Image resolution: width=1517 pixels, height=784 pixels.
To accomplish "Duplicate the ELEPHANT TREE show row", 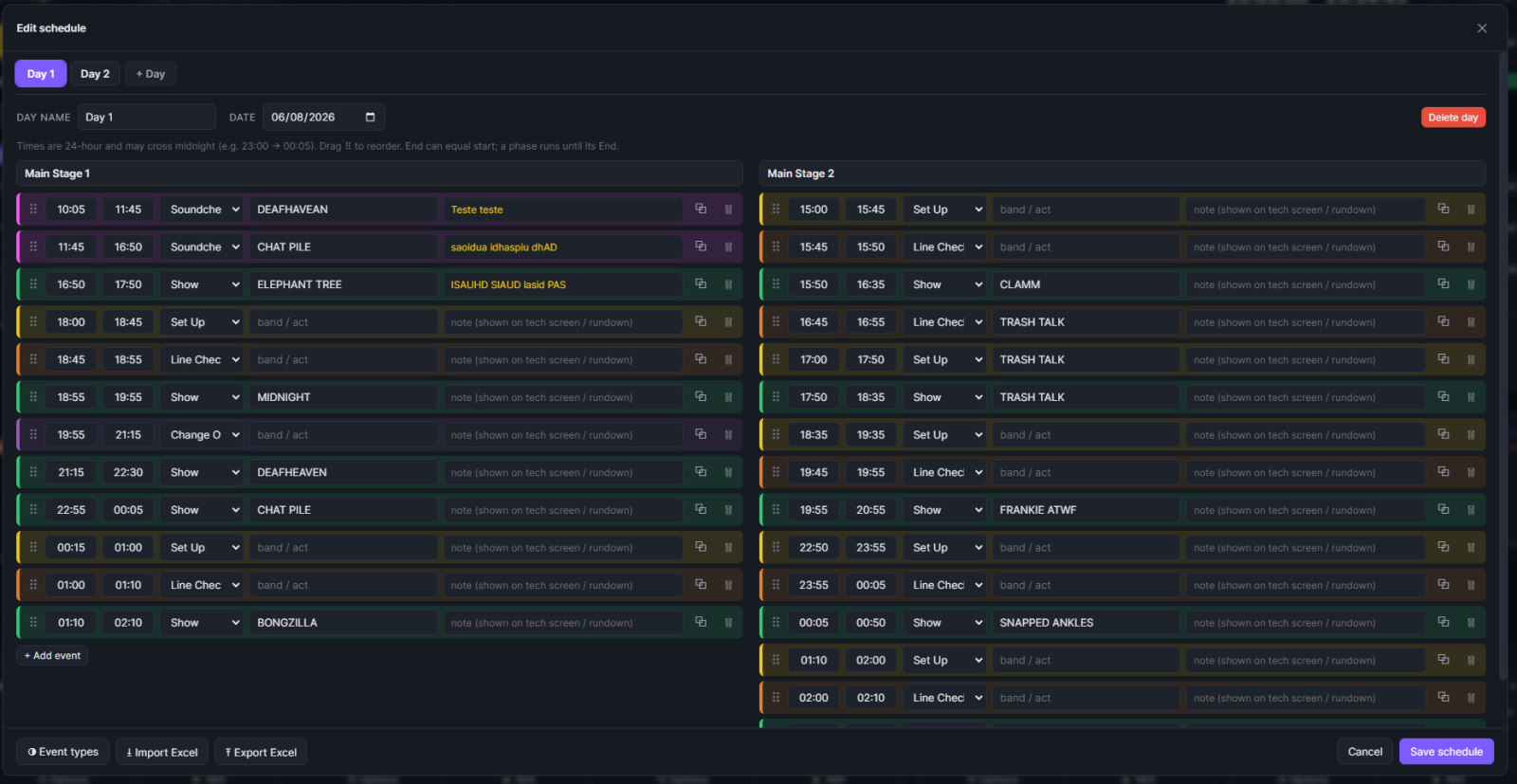I will [x=701, y=284].
